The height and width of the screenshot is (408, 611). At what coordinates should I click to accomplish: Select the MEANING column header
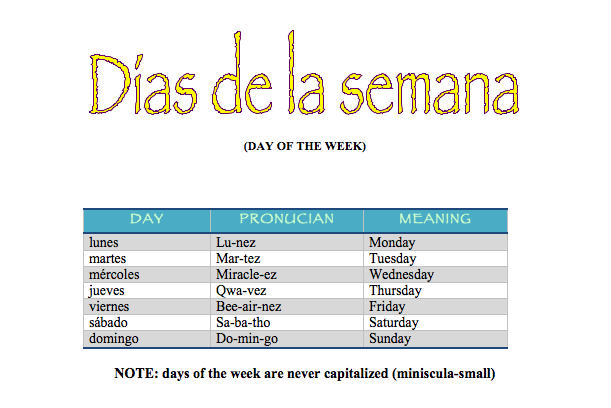(435, 219)
